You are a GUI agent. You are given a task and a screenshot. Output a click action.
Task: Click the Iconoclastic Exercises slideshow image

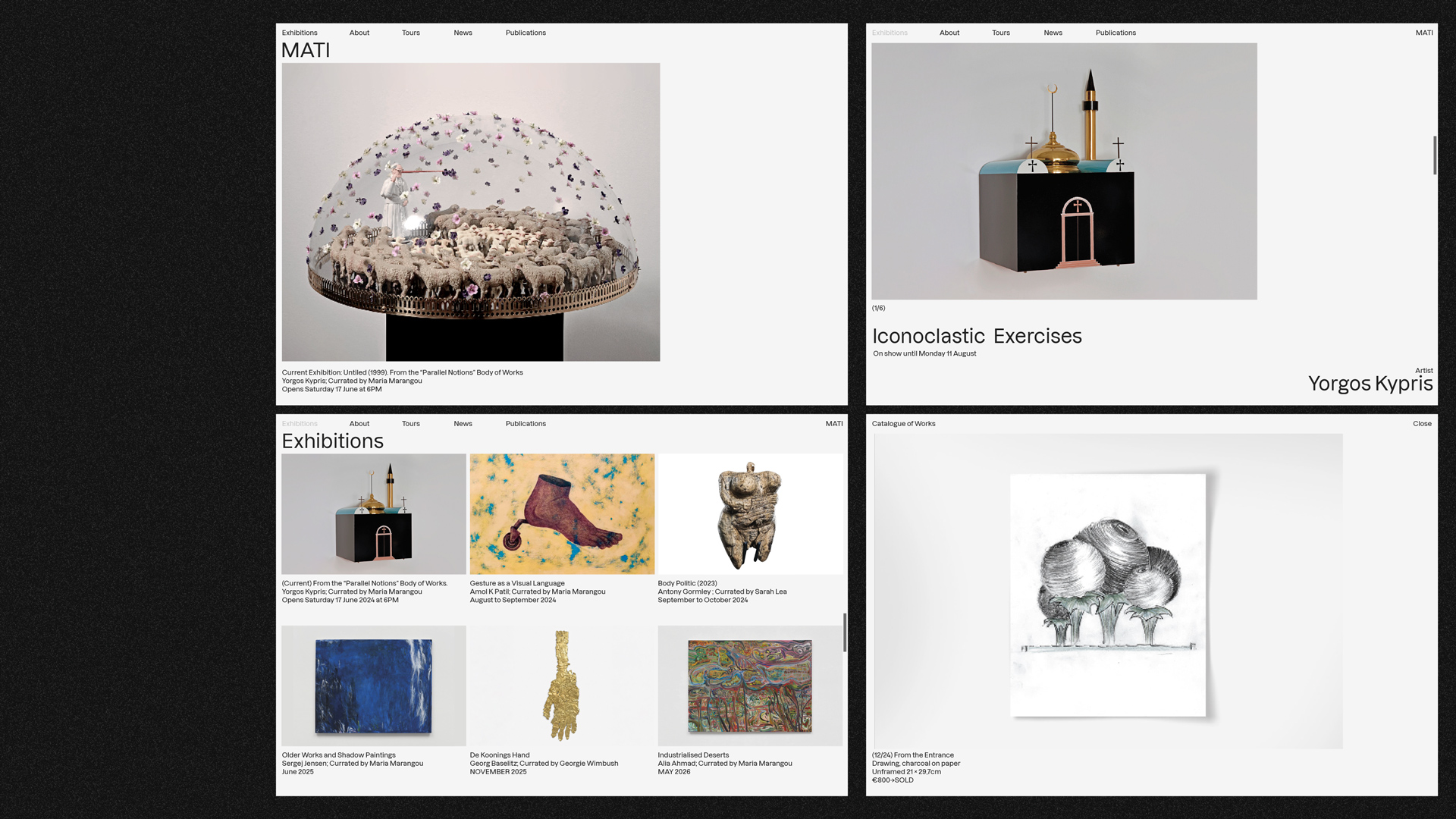1064,171
